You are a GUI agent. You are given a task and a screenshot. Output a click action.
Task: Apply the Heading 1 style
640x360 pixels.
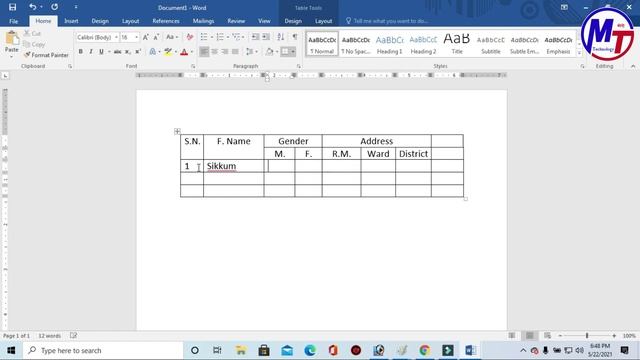[x=389, y=44]
